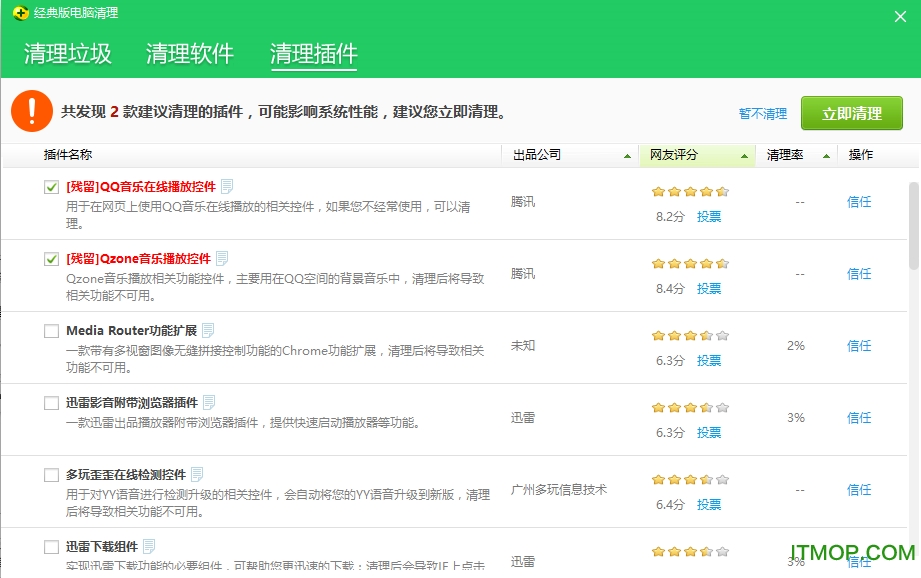Viewport: 921px width, 578px height.
Task: Switch to the 清理软件 tab
Action: [x=190, y=54]
